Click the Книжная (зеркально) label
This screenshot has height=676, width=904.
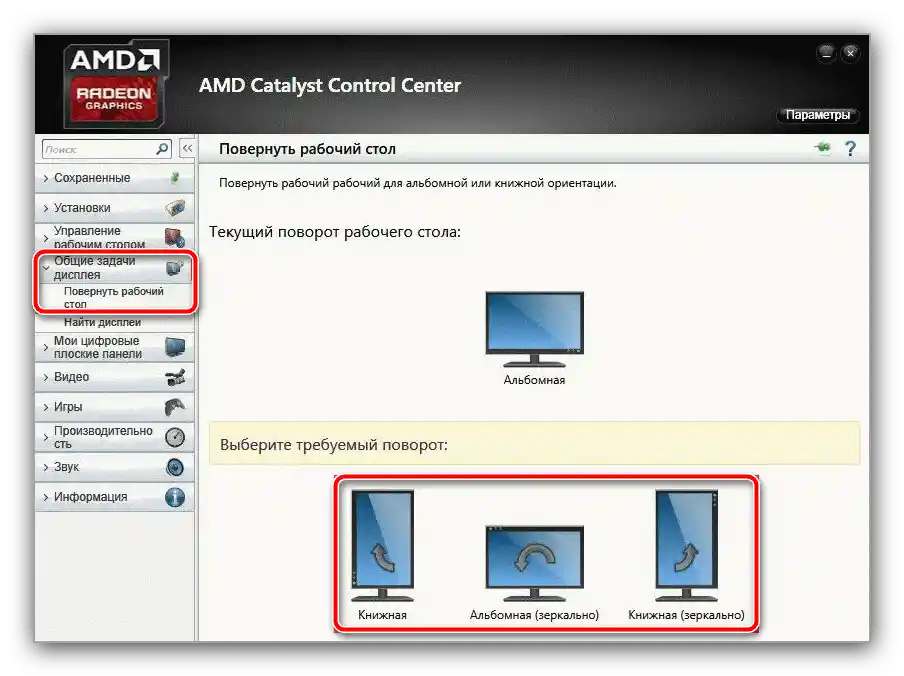pos(686,615)
